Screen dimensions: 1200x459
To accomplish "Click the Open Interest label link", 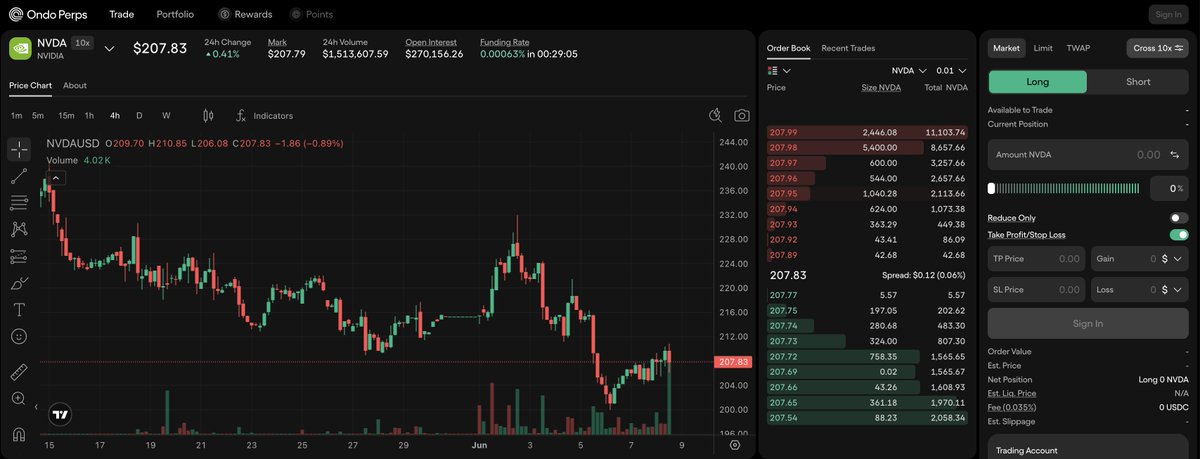I will (x=431, y=42).
